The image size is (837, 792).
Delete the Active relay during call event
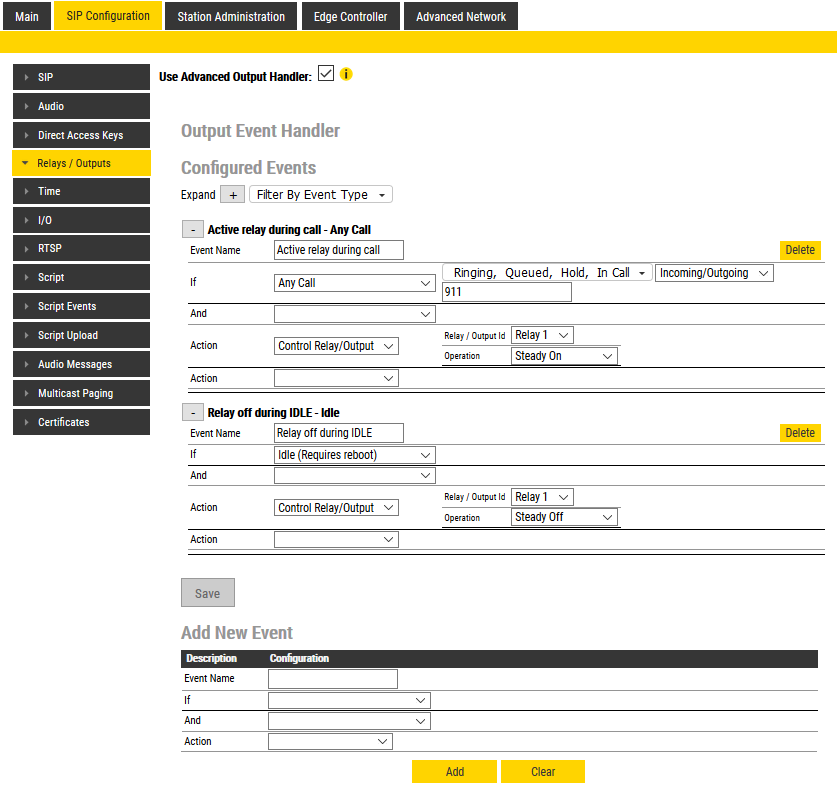799,250
